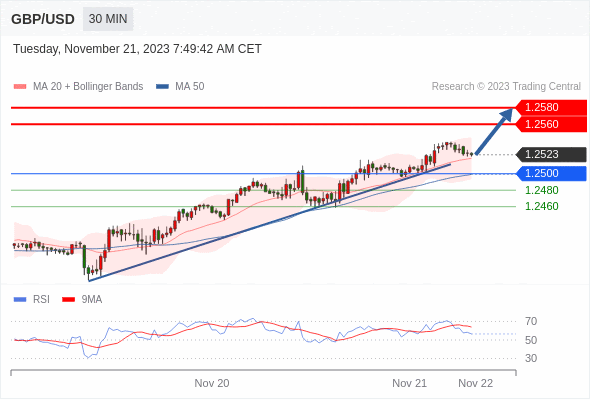Click the RSI 50 axis label

pyautogui.click(x=531, y=340)
